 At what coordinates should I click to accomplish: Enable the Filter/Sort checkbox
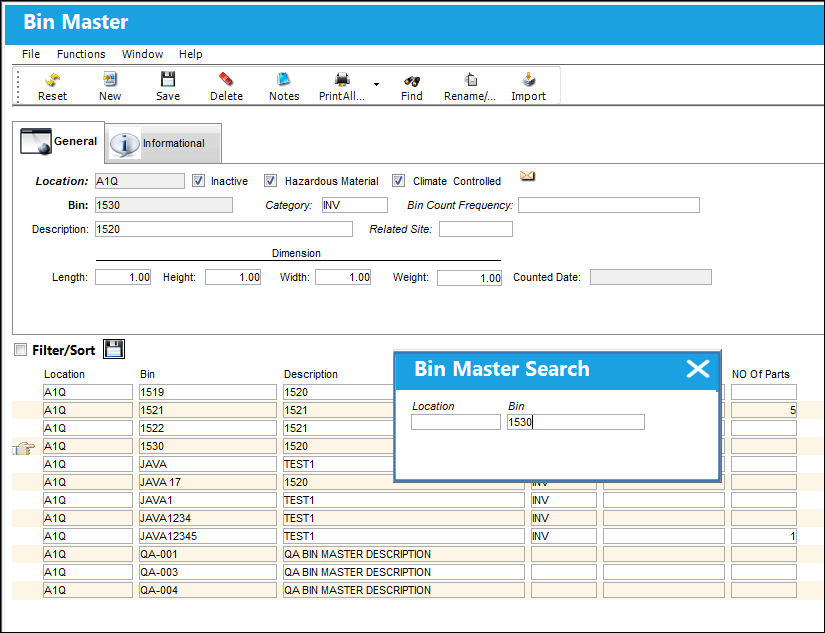pyautogui.click(x=21, y=350)
